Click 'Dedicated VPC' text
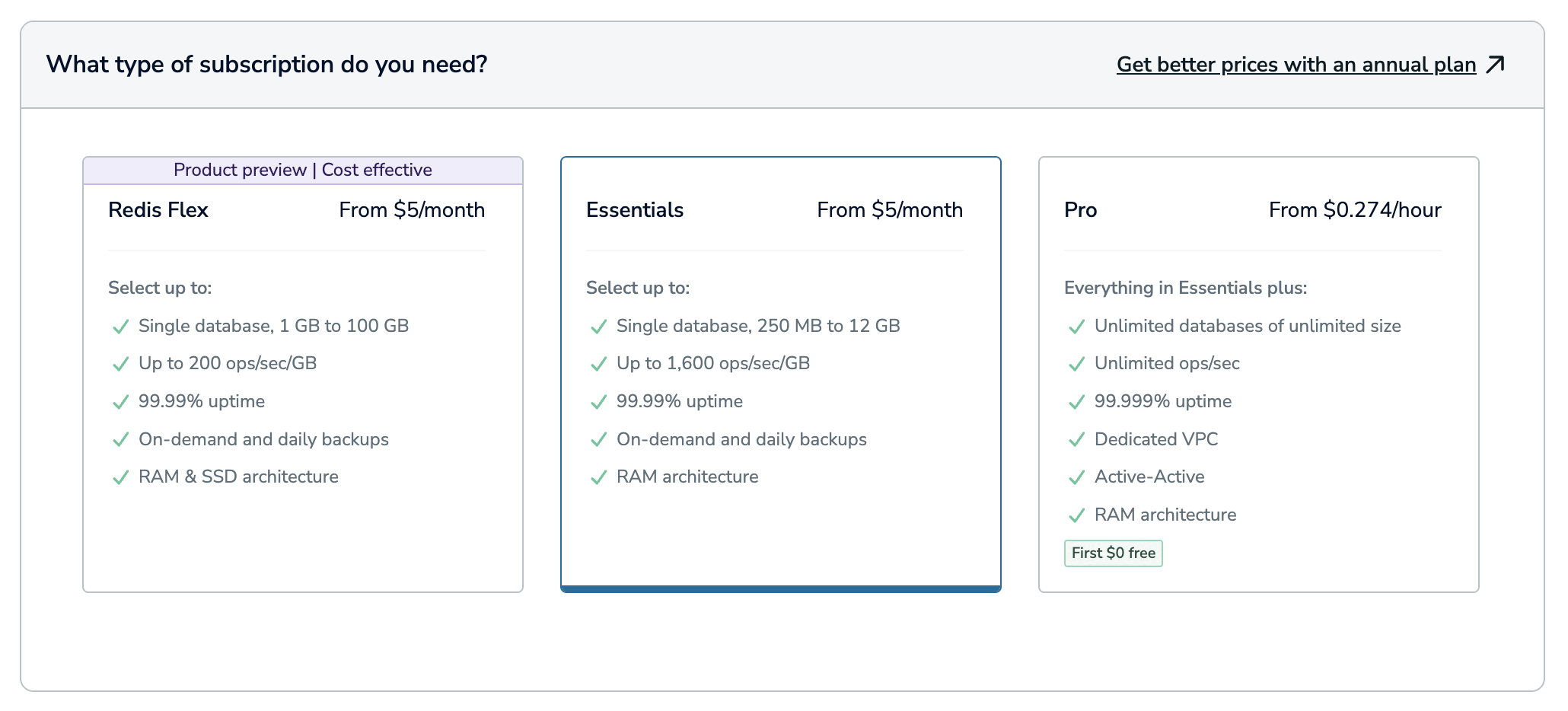The width and height of the screenshot is (1568, 711). coord(1156,439)
